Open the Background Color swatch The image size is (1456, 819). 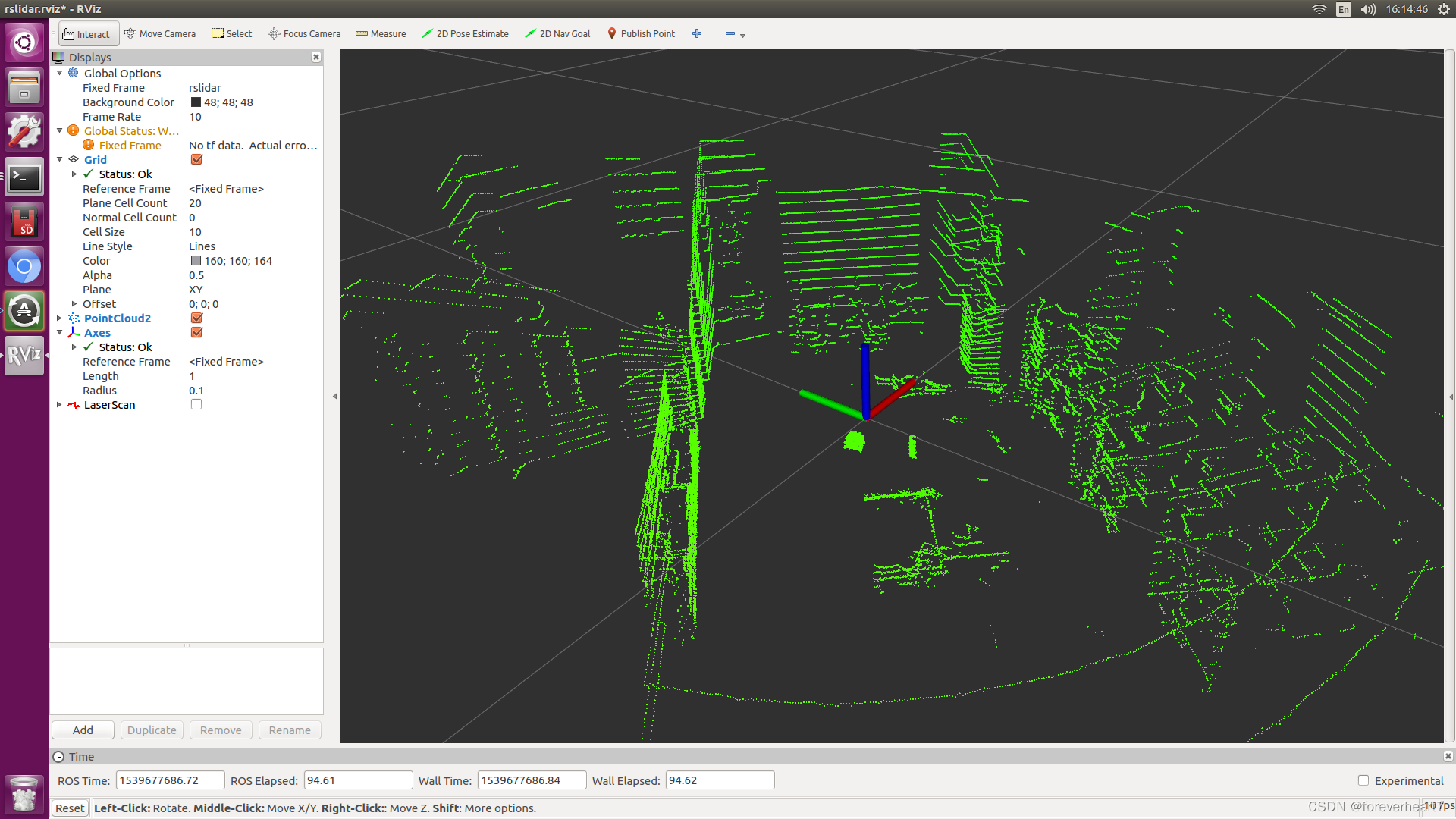point(195,102)
